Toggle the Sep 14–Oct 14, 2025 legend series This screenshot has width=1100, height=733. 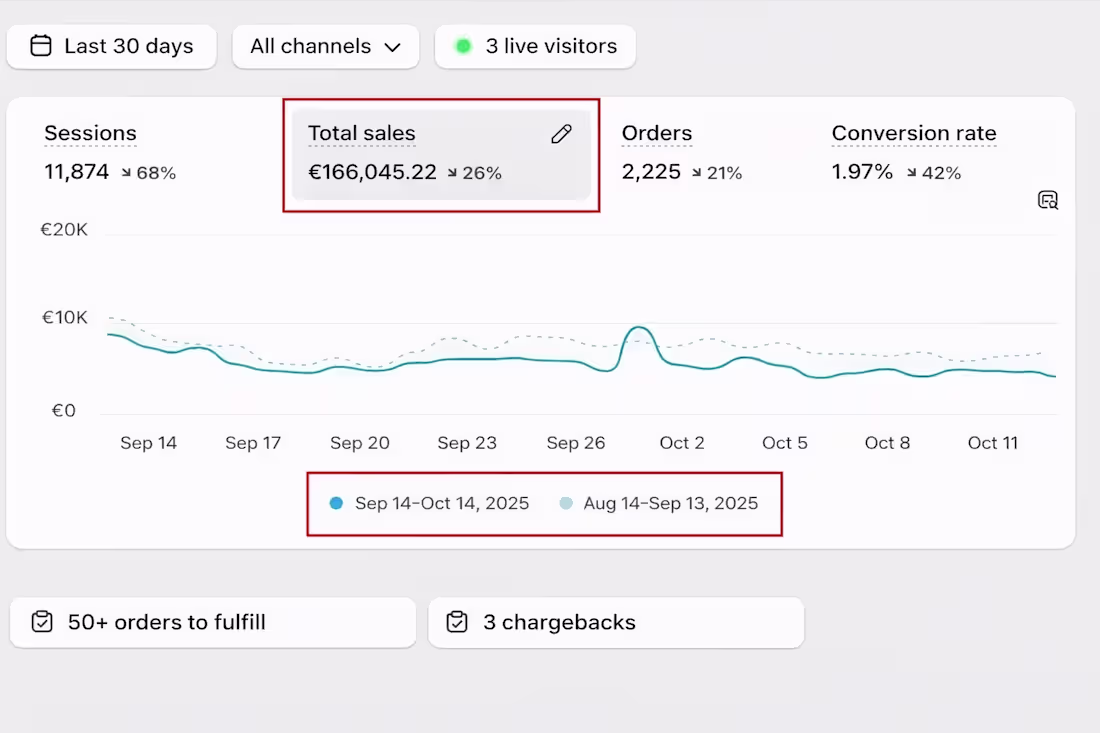click(430, 503)
